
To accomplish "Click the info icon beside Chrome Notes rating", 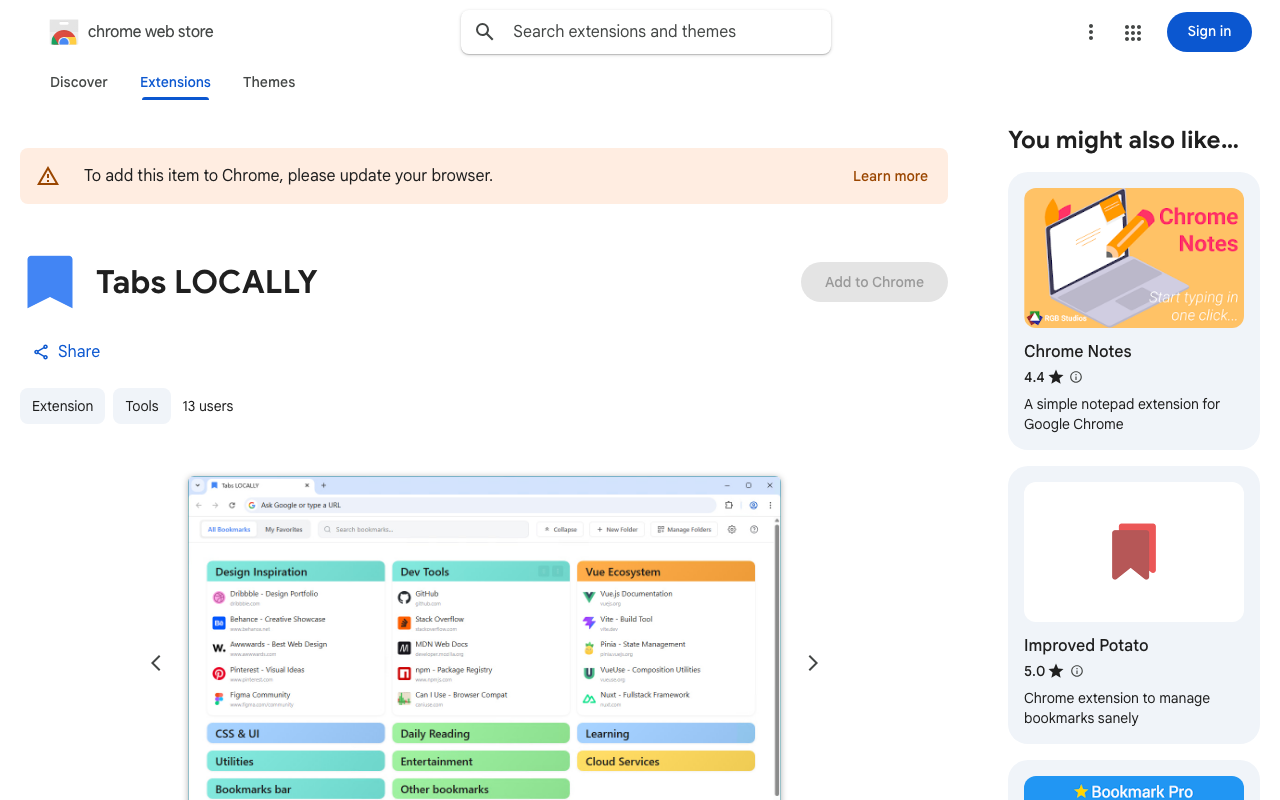I will (x=1076, y=377).
